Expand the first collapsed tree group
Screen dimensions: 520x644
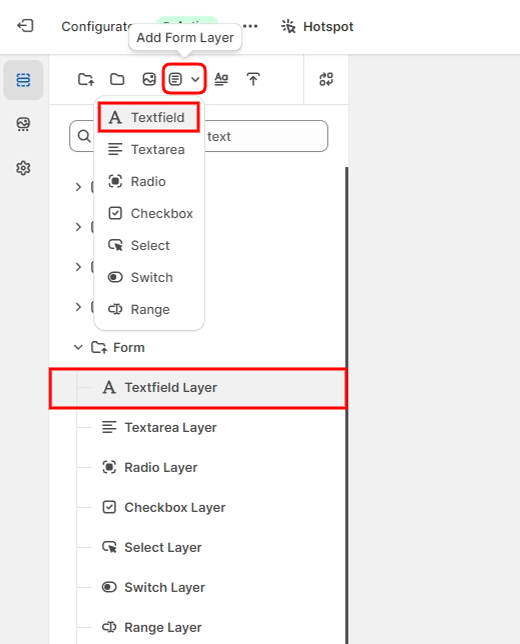tap(78, 187)
